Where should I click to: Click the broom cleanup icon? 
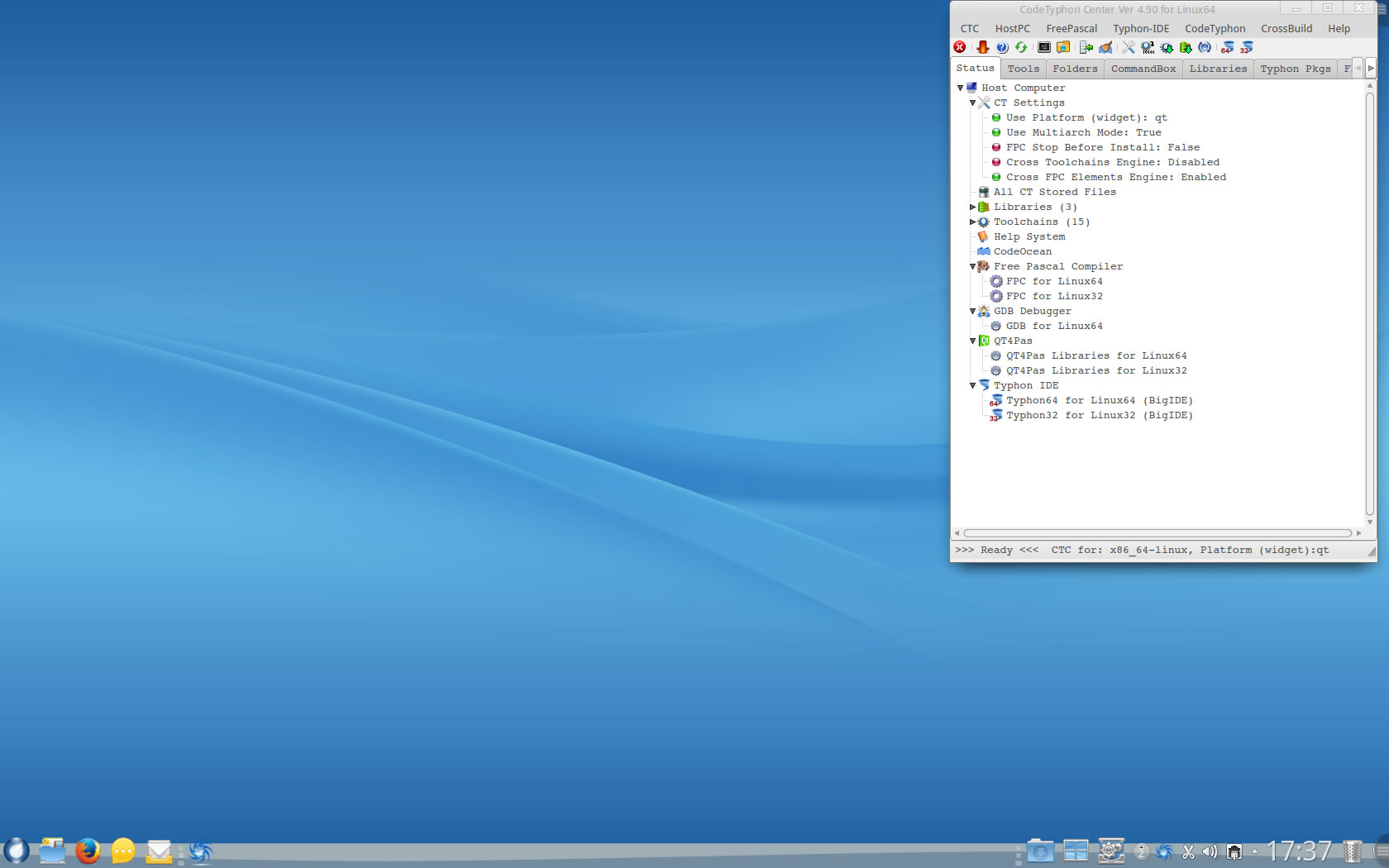pyautogui.click(x=1105, y=47)
